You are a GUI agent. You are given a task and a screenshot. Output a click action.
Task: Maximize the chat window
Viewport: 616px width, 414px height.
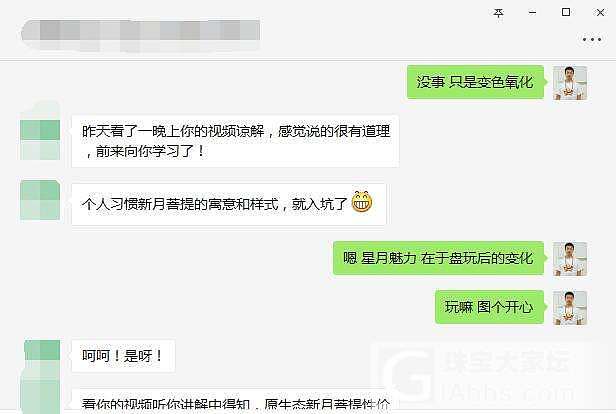pos(566,12)
